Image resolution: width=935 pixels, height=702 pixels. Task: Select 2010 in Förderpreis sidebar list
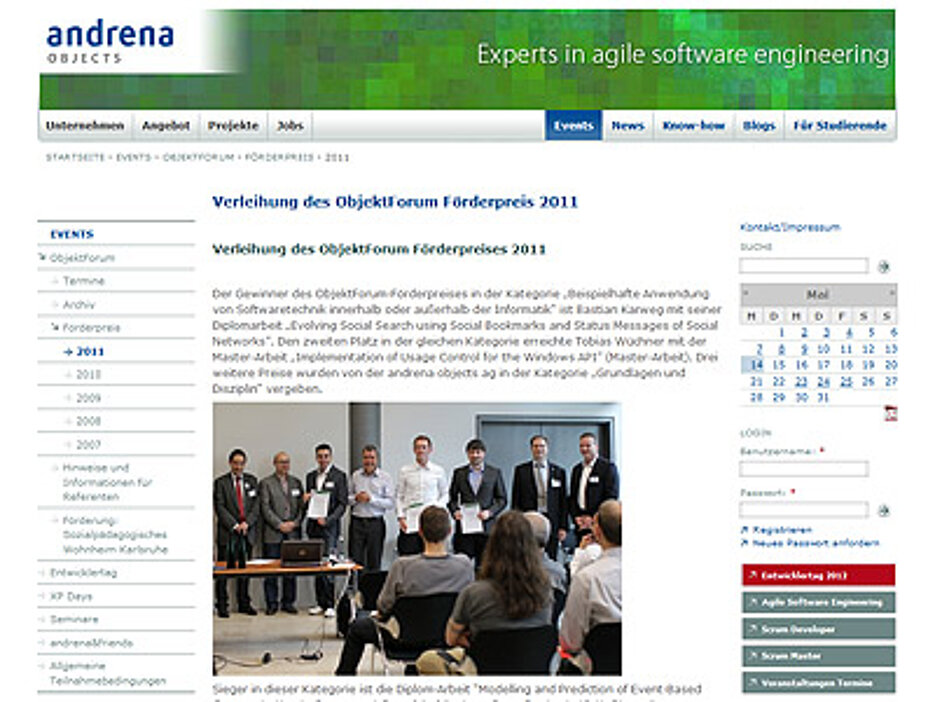89,375
